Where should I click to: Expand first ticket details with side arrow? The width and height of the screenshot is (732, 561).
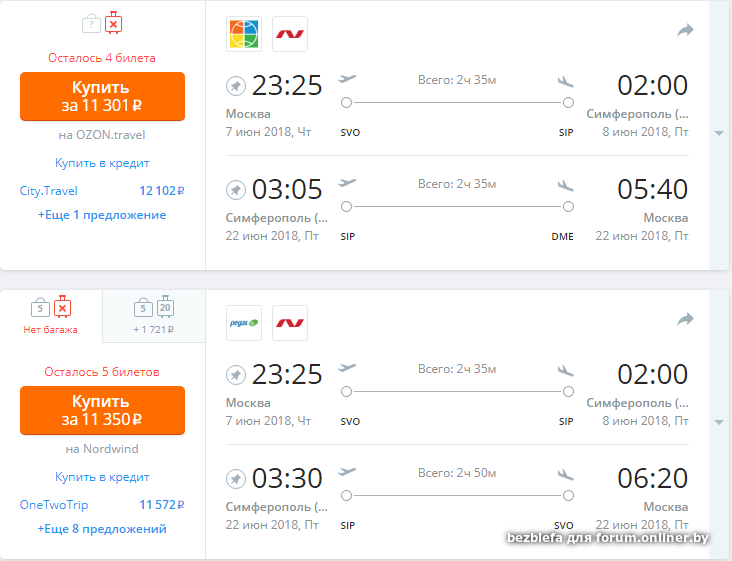(x=719, y=134)
